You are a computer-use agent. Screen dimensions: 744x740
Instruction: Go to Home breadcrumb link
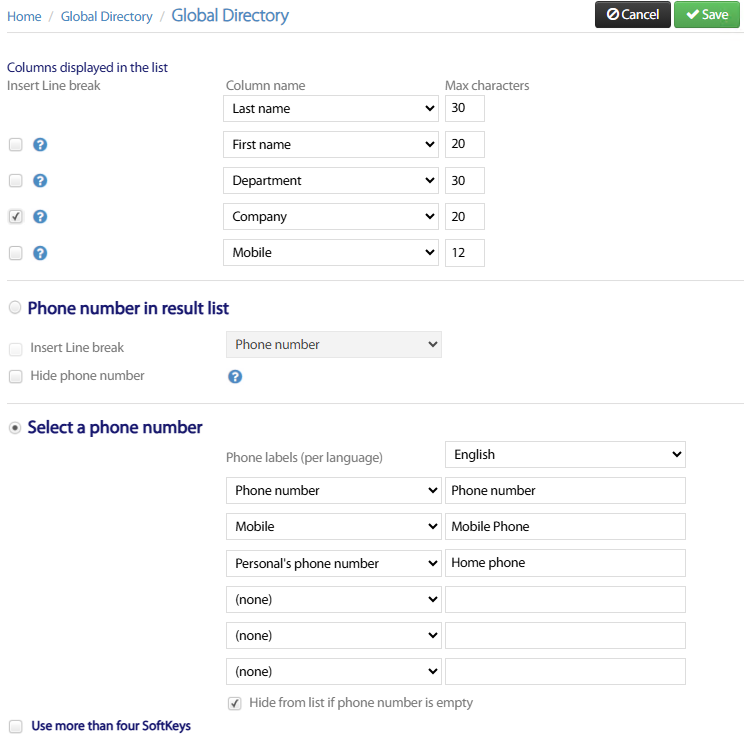point(24,16)
